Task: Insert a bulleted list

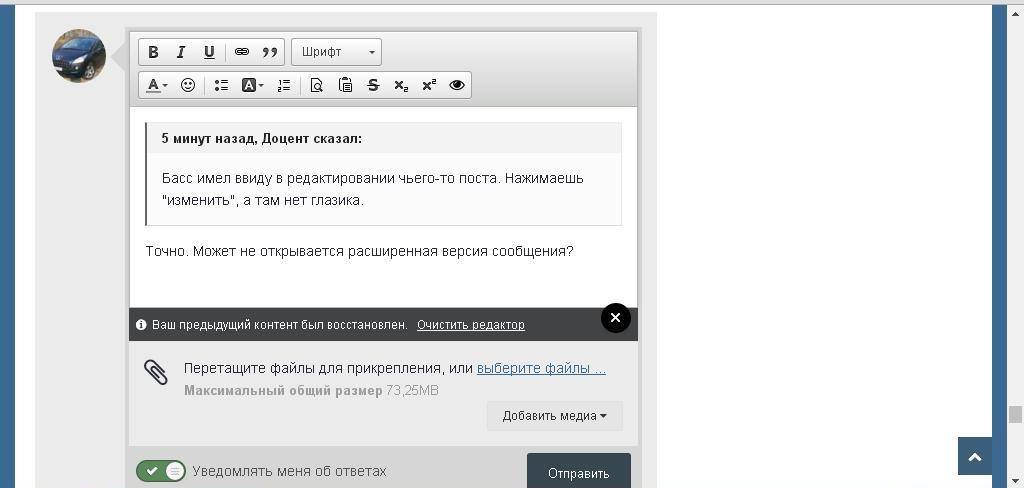Action: pos(221,85)
